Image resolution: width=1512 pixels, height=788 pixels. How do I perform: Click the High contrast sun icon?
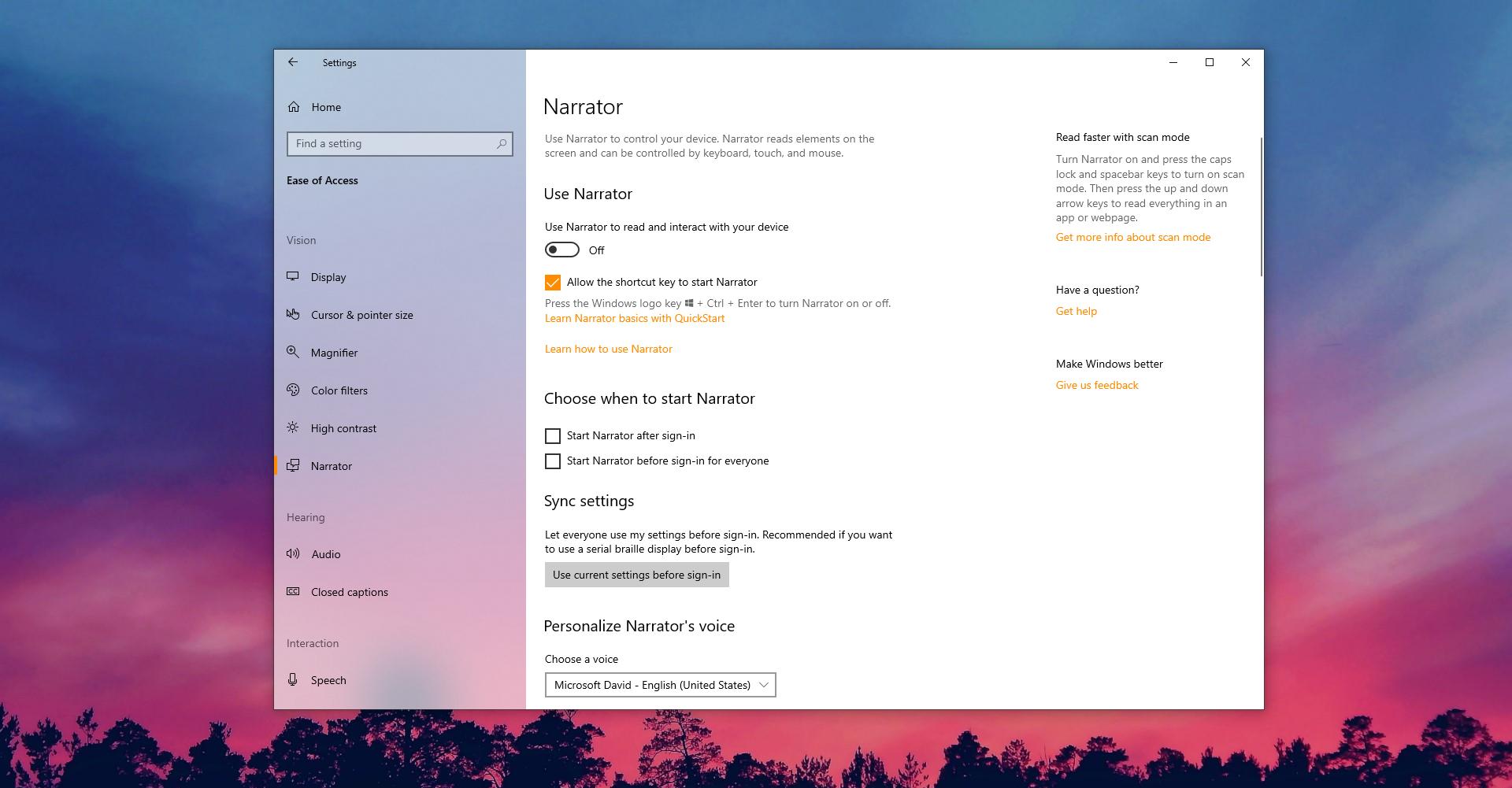(293, 427)
